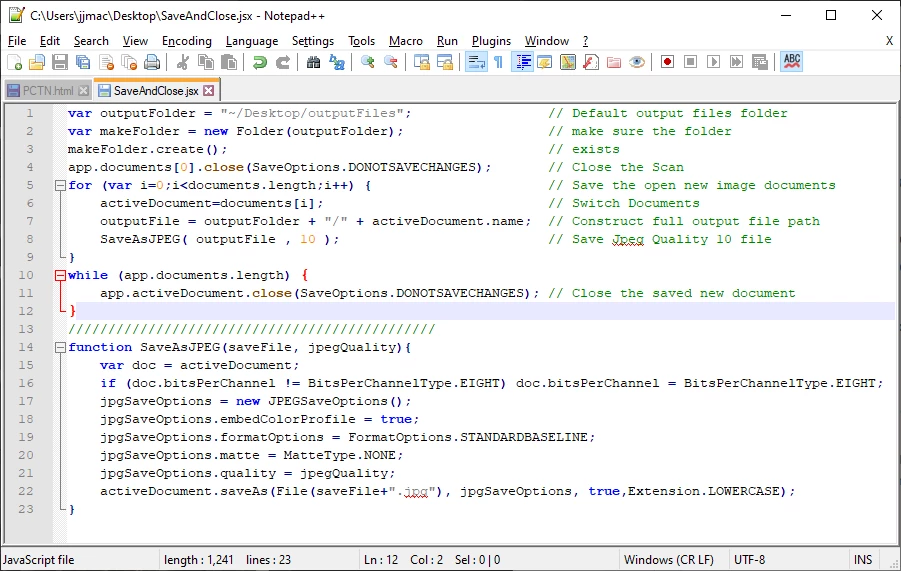Switch to the PCTN.html tab
The image size is (901, 571).
pos(48,91)
